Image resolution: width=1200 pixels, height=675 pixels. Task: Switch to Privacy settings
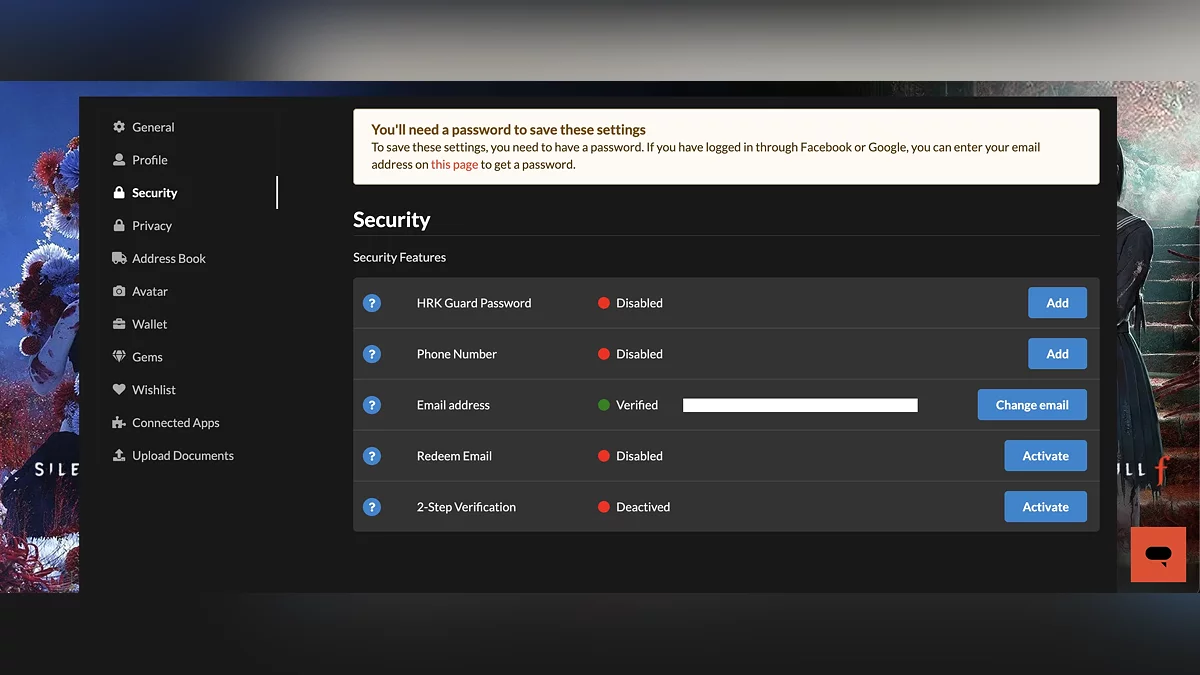[x=152, y=226]
